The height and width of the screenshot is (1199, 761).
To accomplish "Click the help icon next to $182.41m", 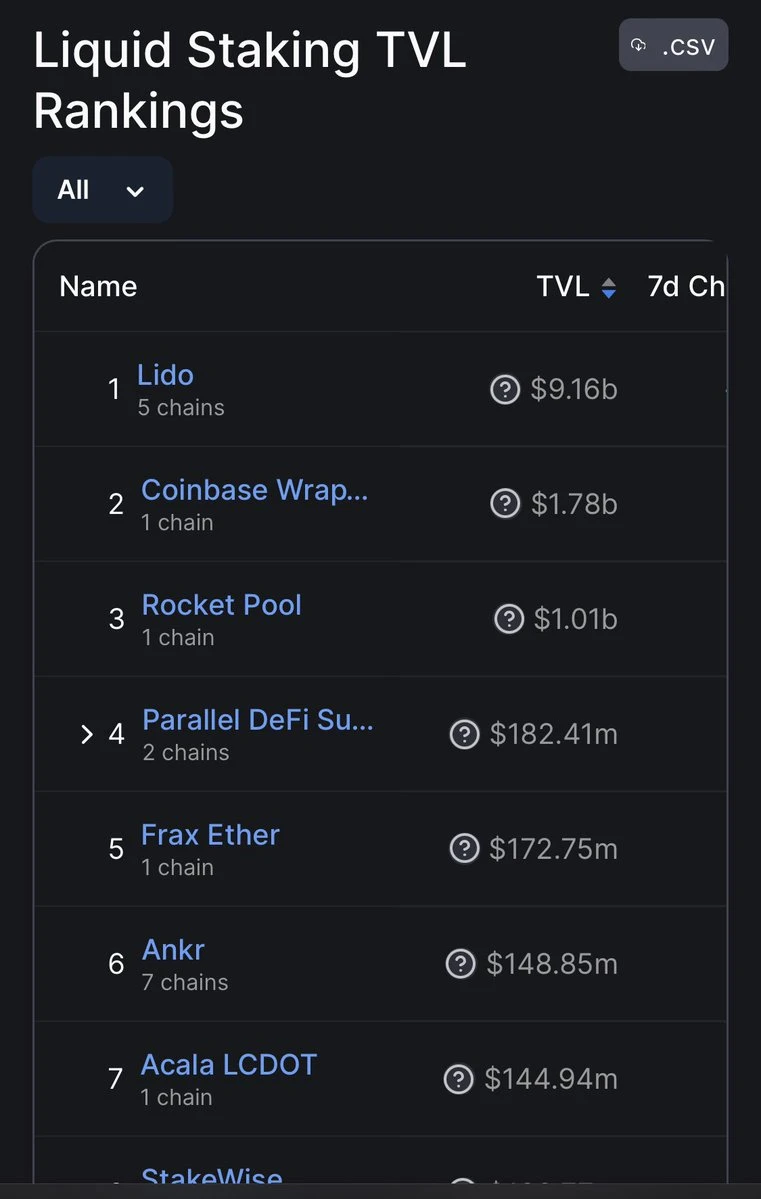I will pos(464,734).
